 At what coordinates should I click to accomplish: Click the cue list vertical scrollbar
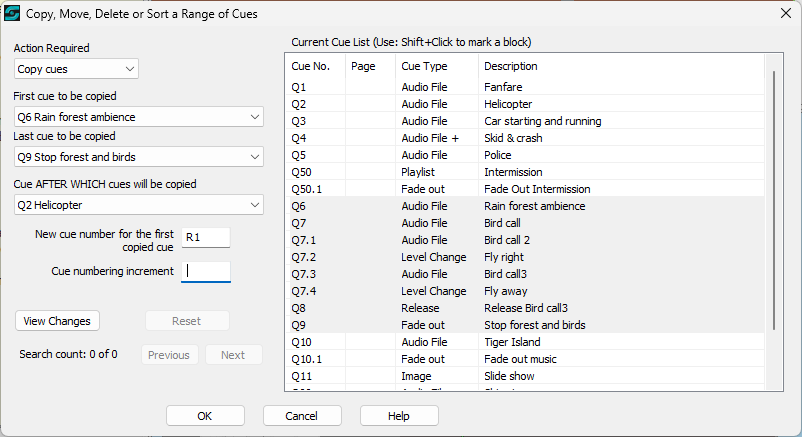tap(773, 200)
